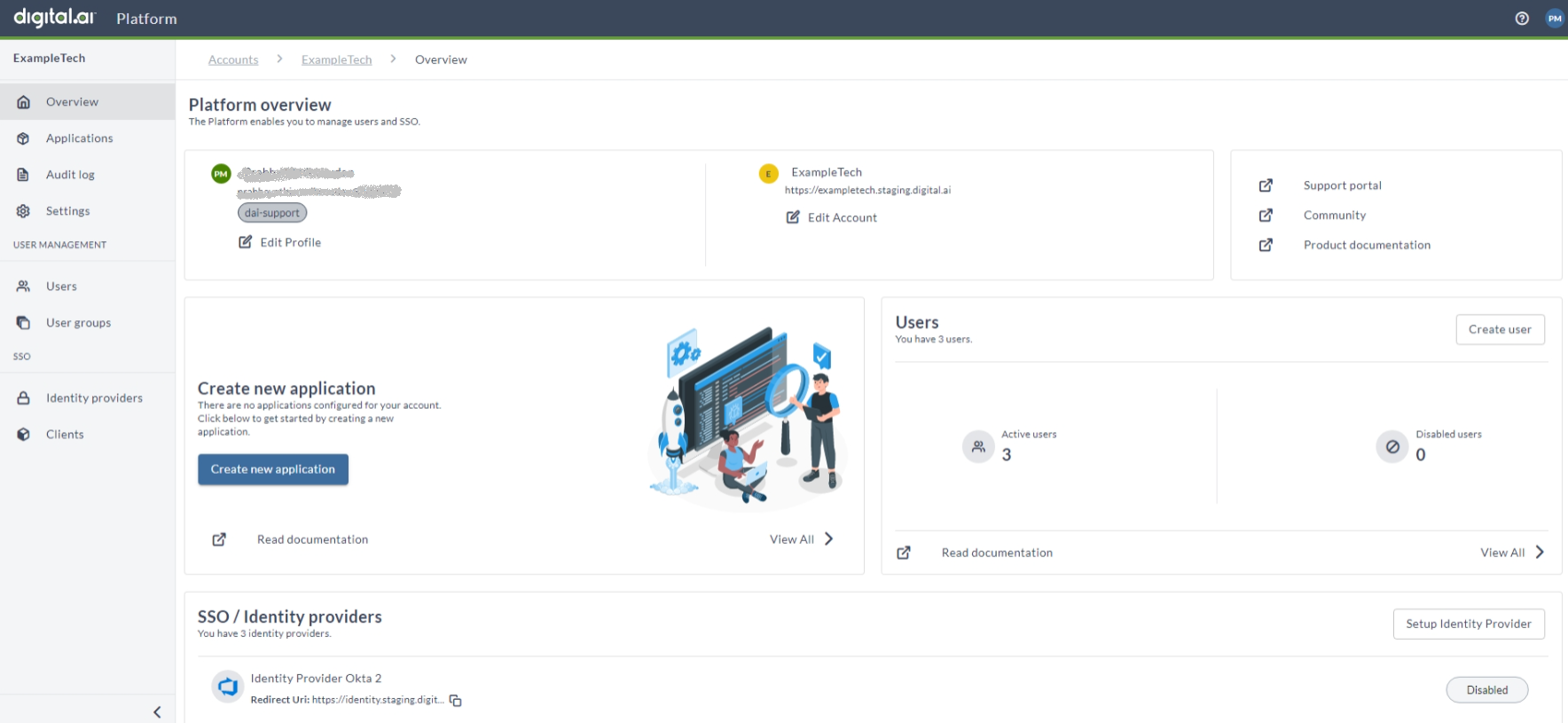Image resolution: width=1568 pixels, height=723 pixels.
Task: Click the Active users icon
Action: coord(978,446)
